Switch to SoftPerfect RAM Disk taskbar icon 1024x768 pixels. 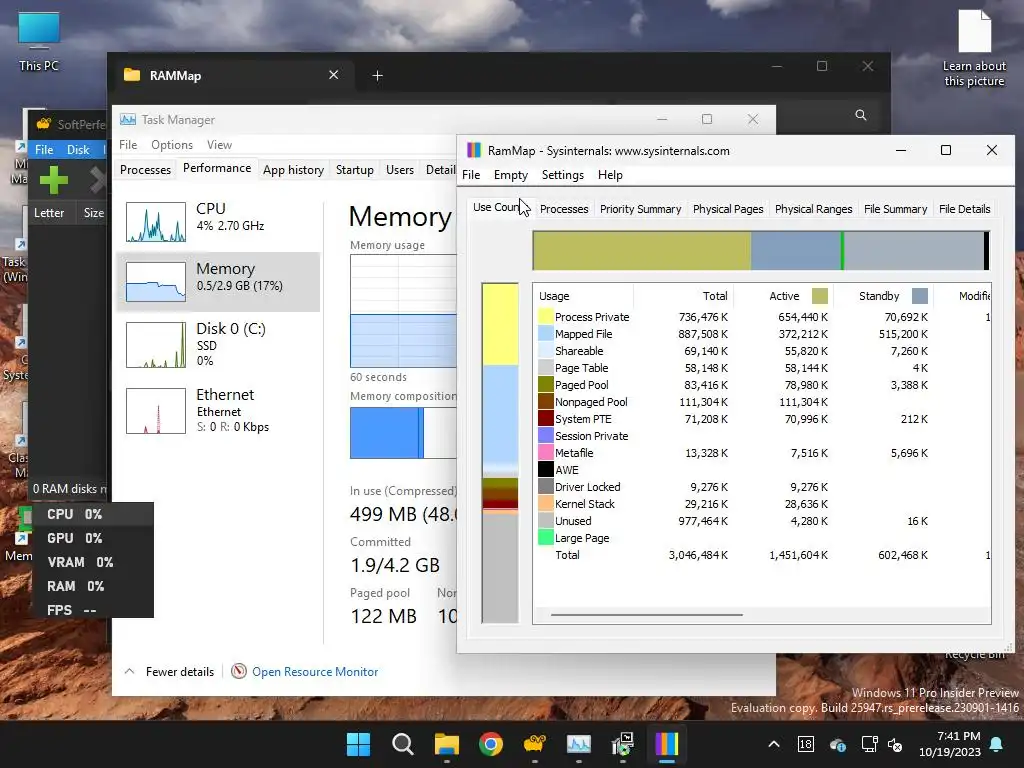534,744
